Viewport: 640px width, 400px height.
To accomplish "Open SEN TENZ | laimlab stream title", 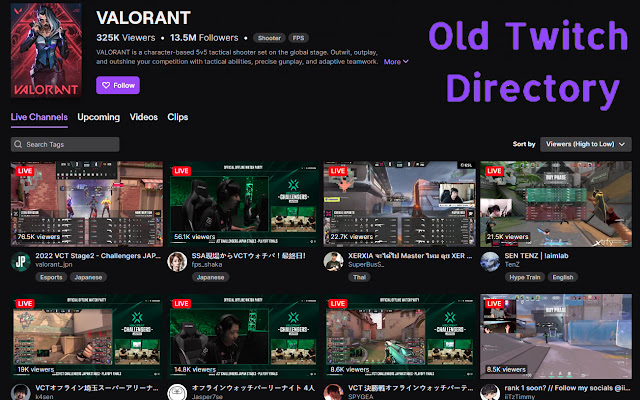I will pos(536,256).
